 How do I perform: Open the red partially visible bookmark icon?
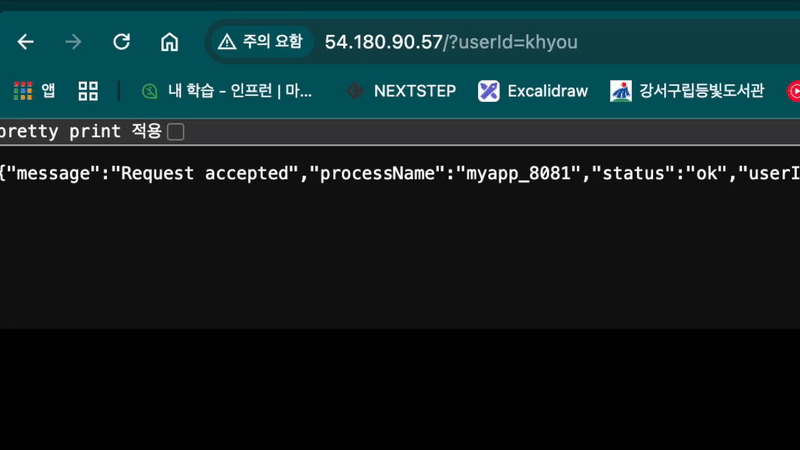(x=793, y=91)
